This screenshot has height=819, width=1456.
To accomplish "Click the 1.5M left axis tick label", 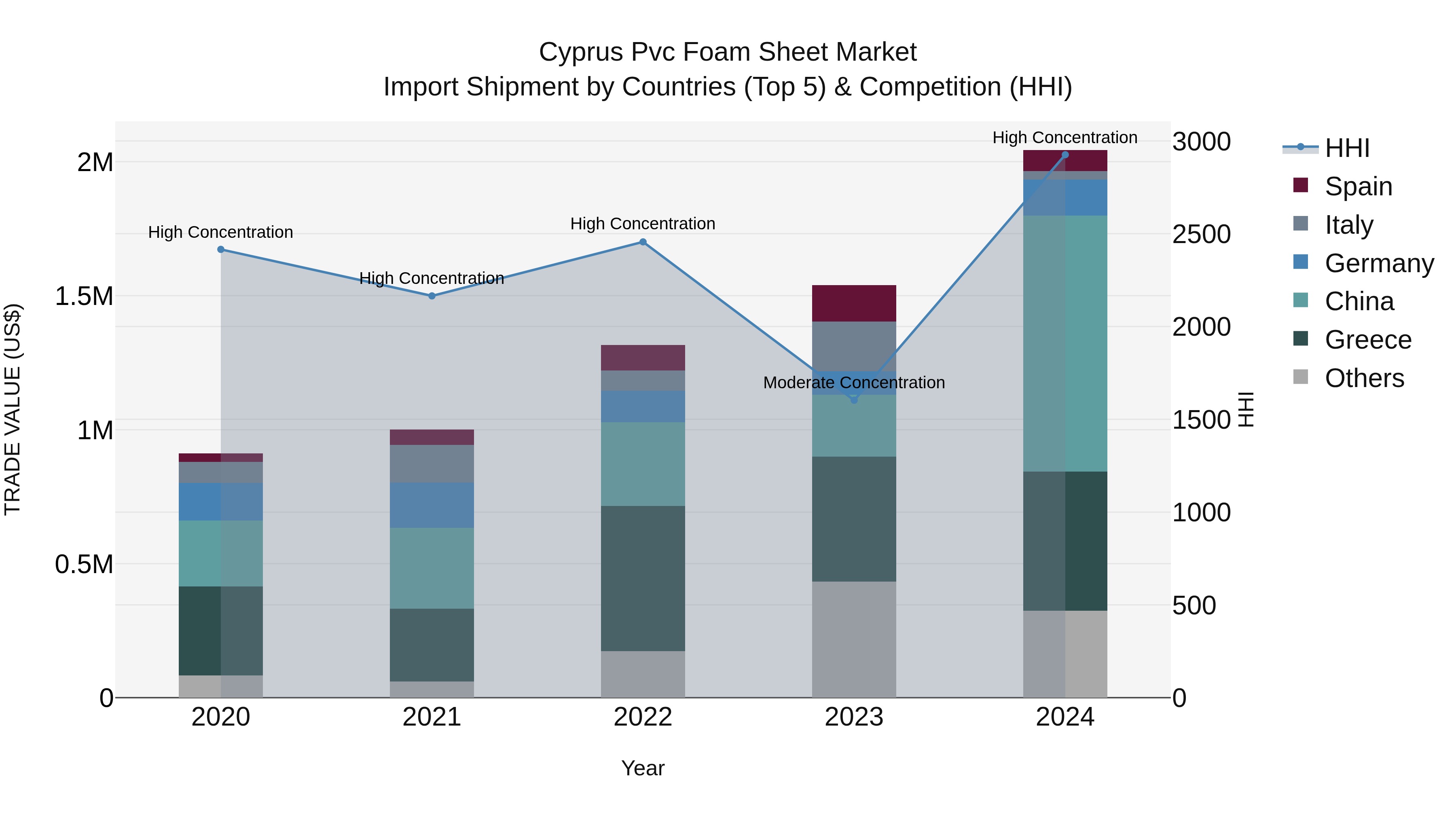I will [x=84, y=296].
